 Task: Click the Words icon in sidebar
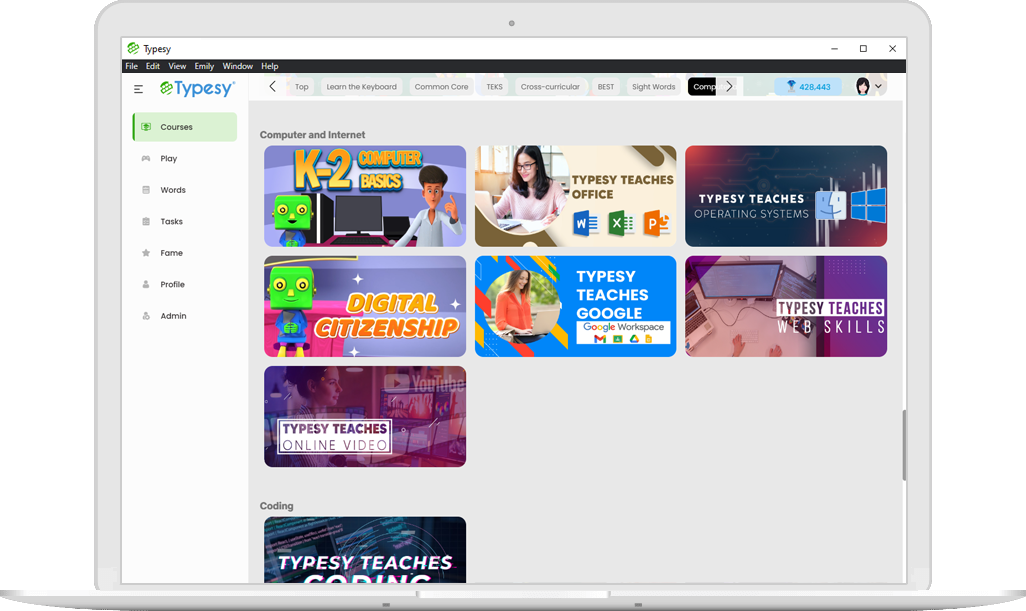(x=146, y=190)
